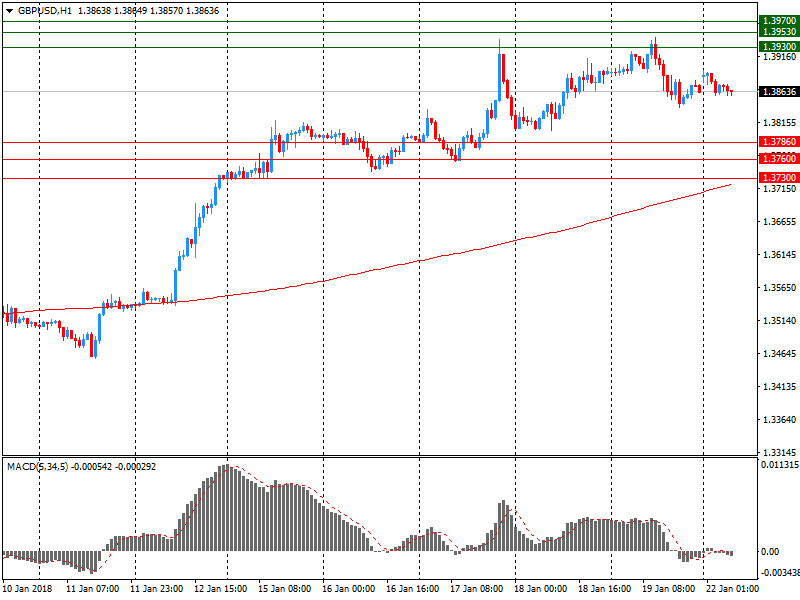Image resolution: width=800 pixels, height=600 pixels.
Task: Click the 15 Jan 08:00 time axis label
Action: 284,589
